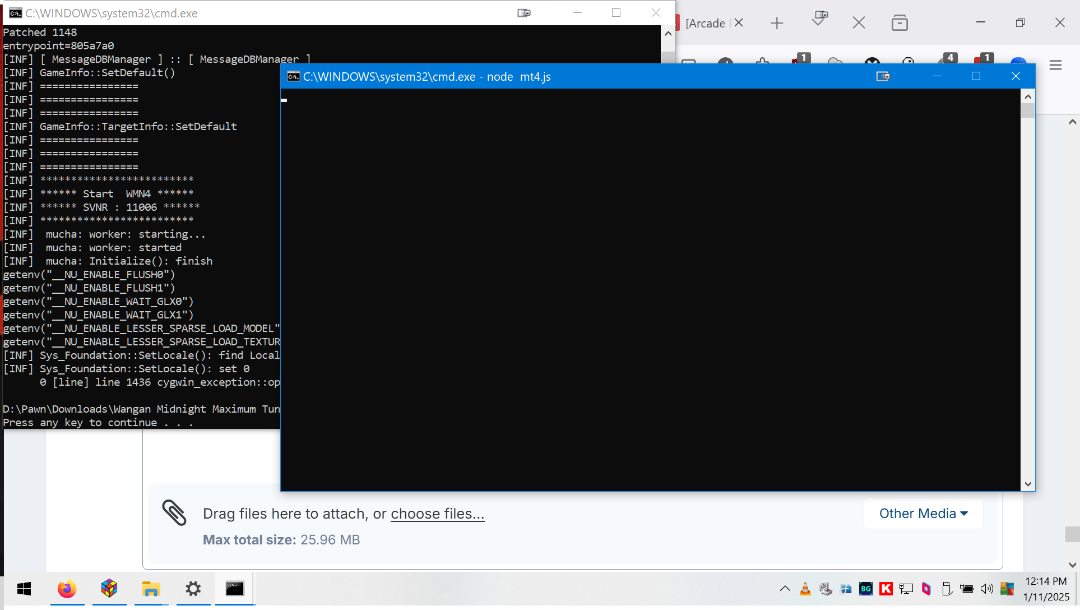Click the colorful cube taskbar icon

click(x=109, y=589)
